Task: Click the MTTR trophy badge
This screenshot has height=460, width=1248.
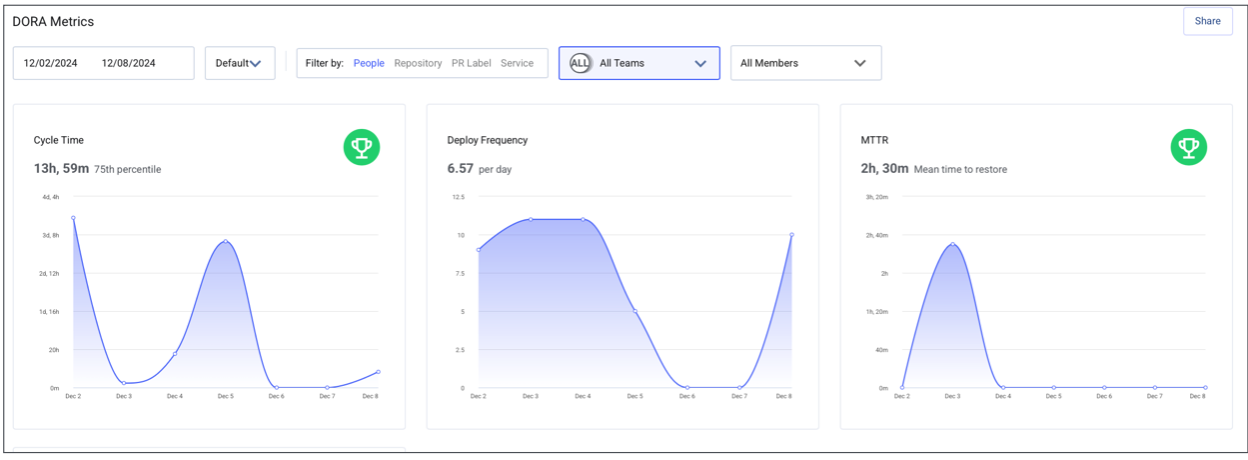Action: 1188,148
